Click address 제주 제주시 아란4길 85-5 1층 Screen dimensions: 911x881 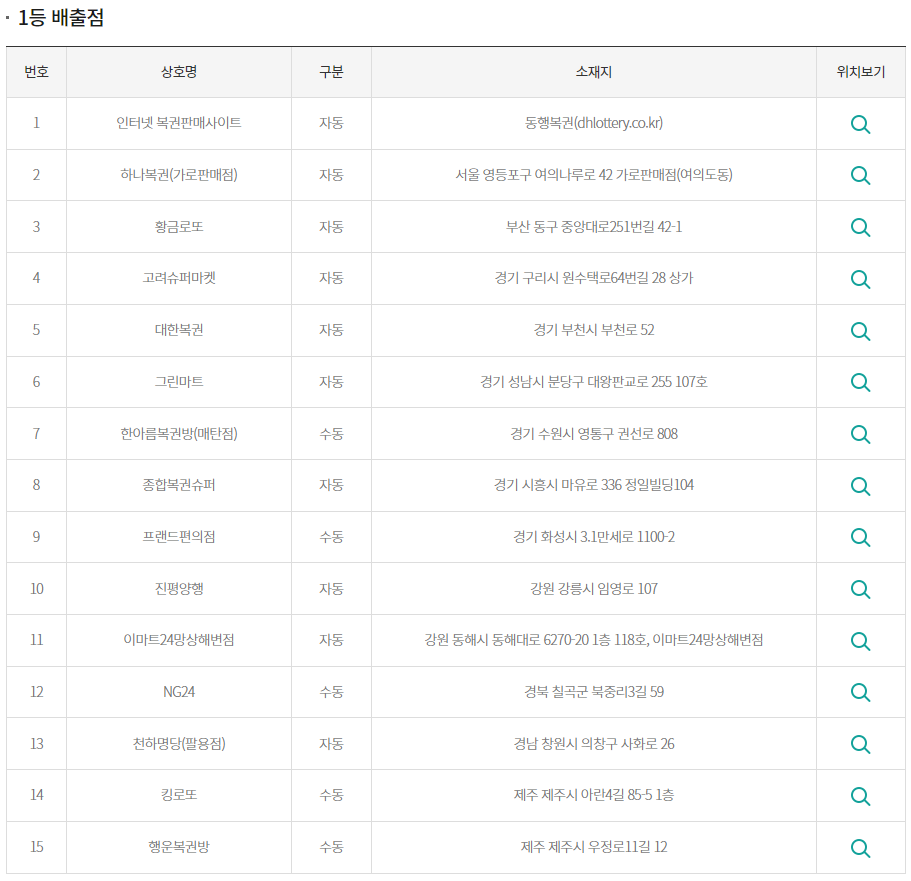pos(594,794)
